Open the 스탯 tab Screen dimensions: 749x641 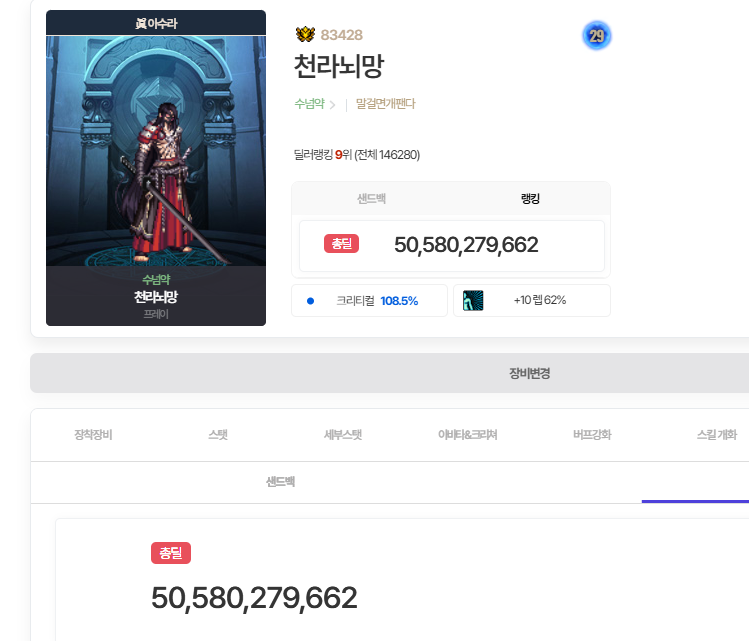218,435
